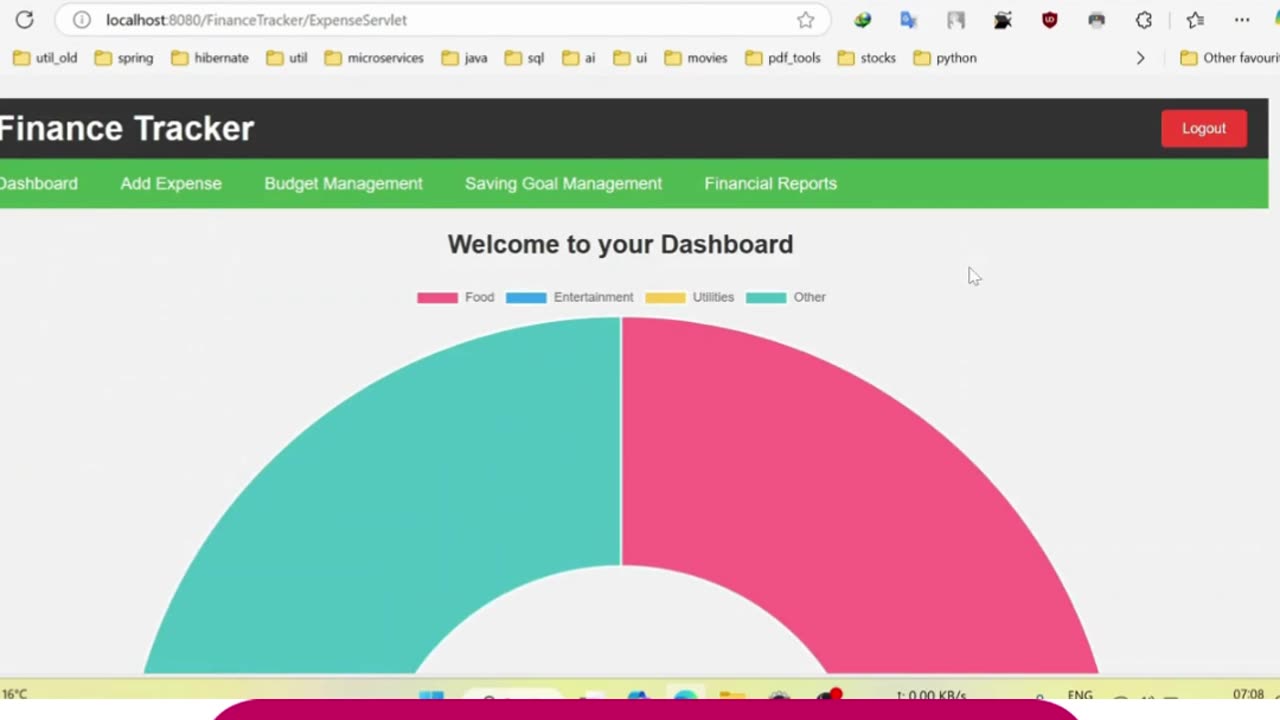Toggle Food category in chart legend
Image resolution: width=1280 pixels, height=720 pixels.
(455, 297)
